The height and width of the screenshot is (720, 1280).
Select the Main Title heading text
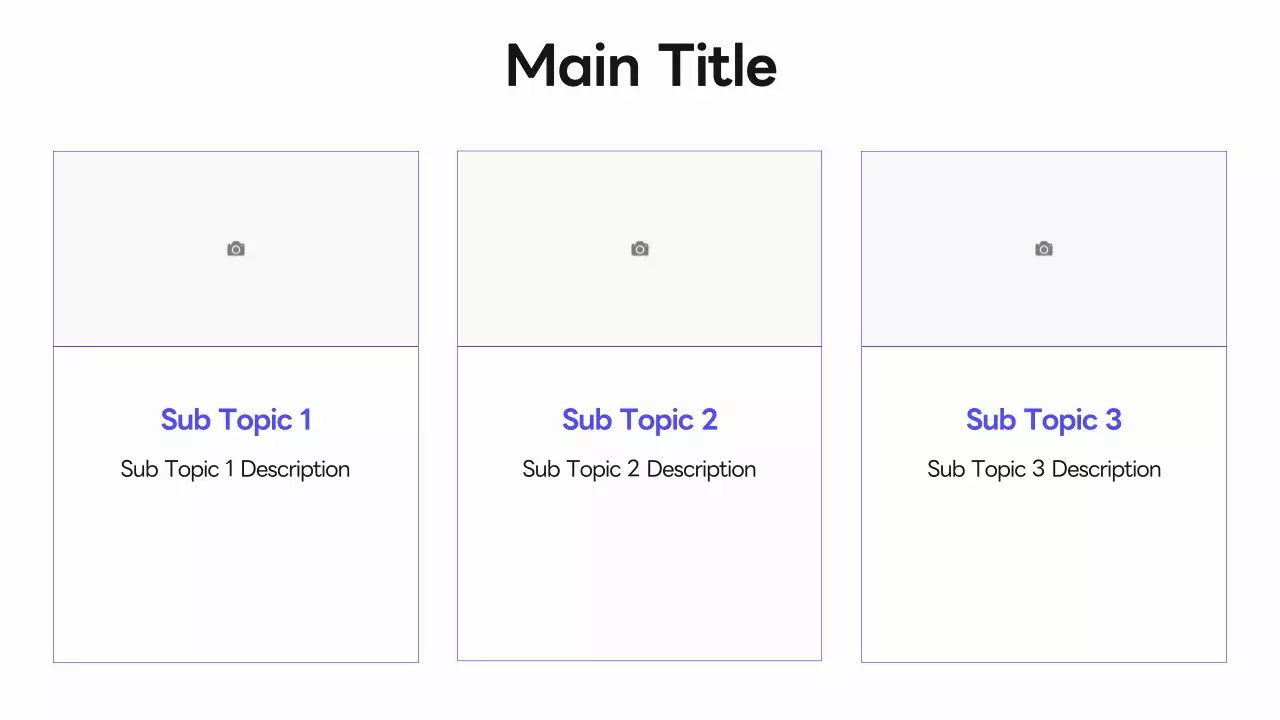click(x=641, y=66)
